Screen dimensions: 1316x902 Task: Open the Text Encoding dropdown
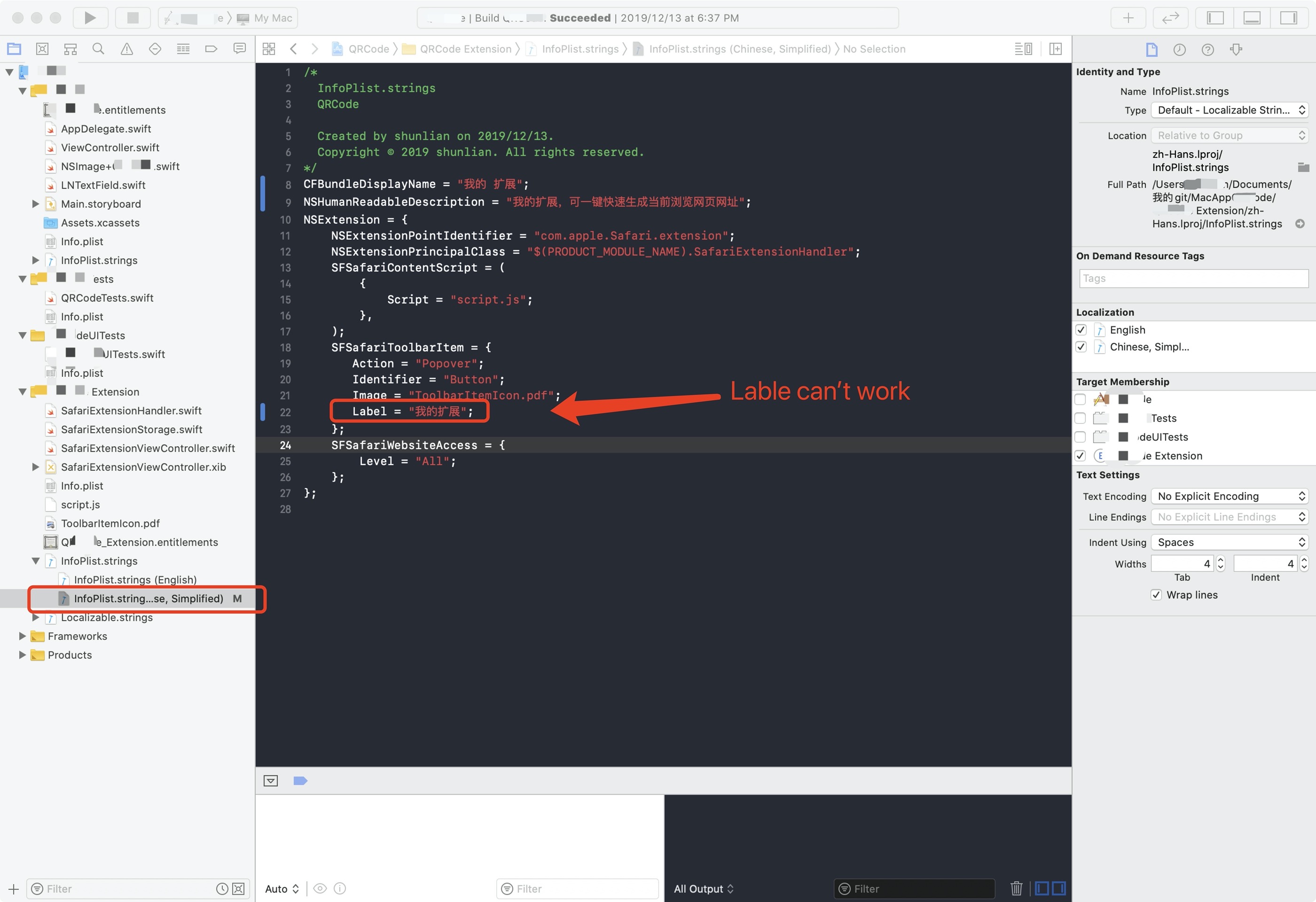click(1230, 496)
